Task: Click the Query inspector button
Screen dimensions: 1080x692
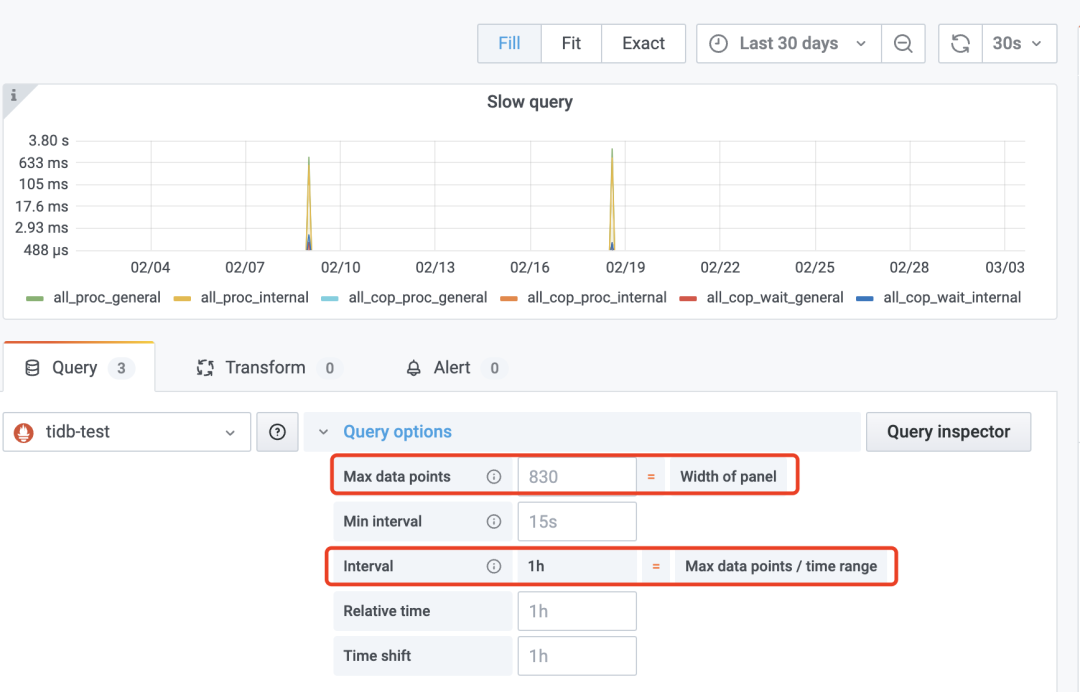Action: [948, 432]
